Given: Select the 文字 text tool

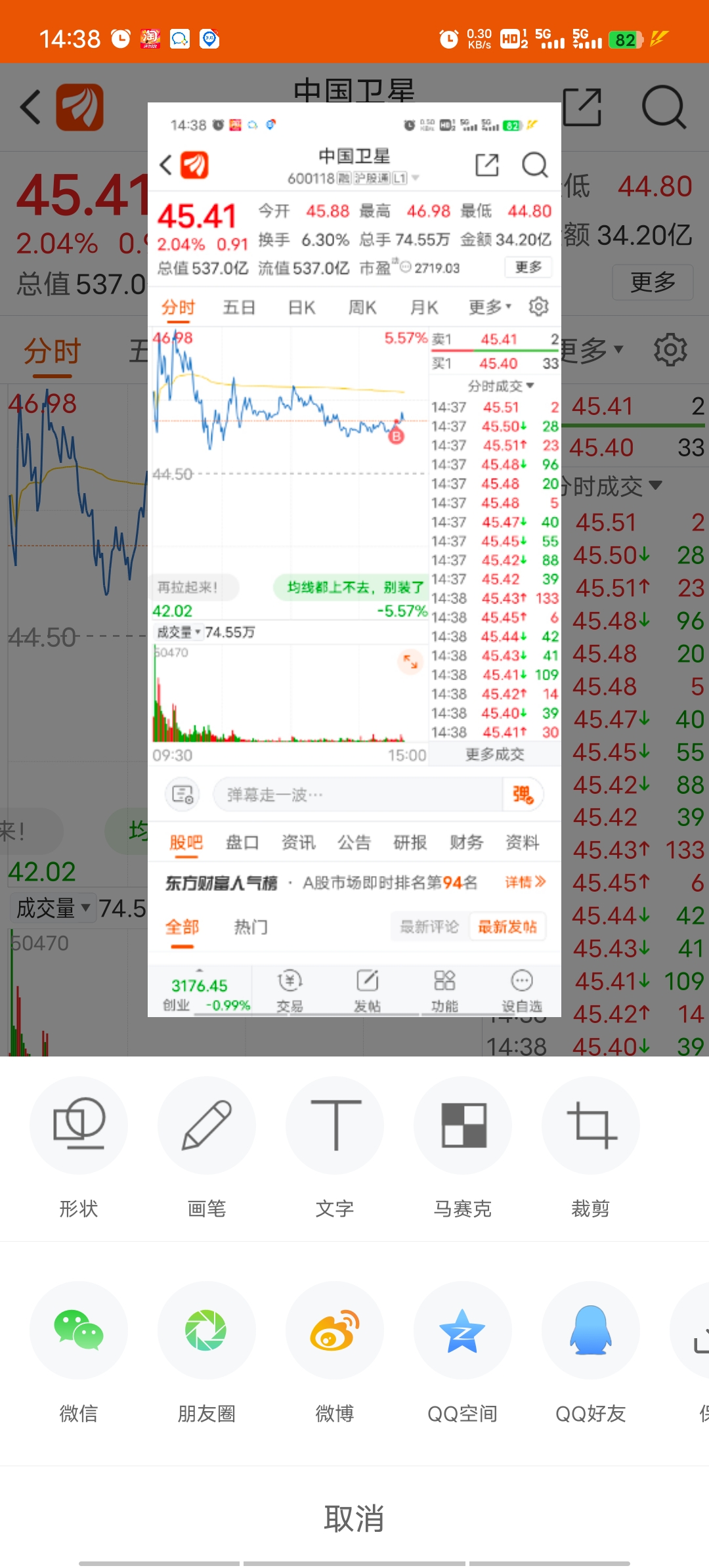Looking at the screenshot, I should (335, 1125).
